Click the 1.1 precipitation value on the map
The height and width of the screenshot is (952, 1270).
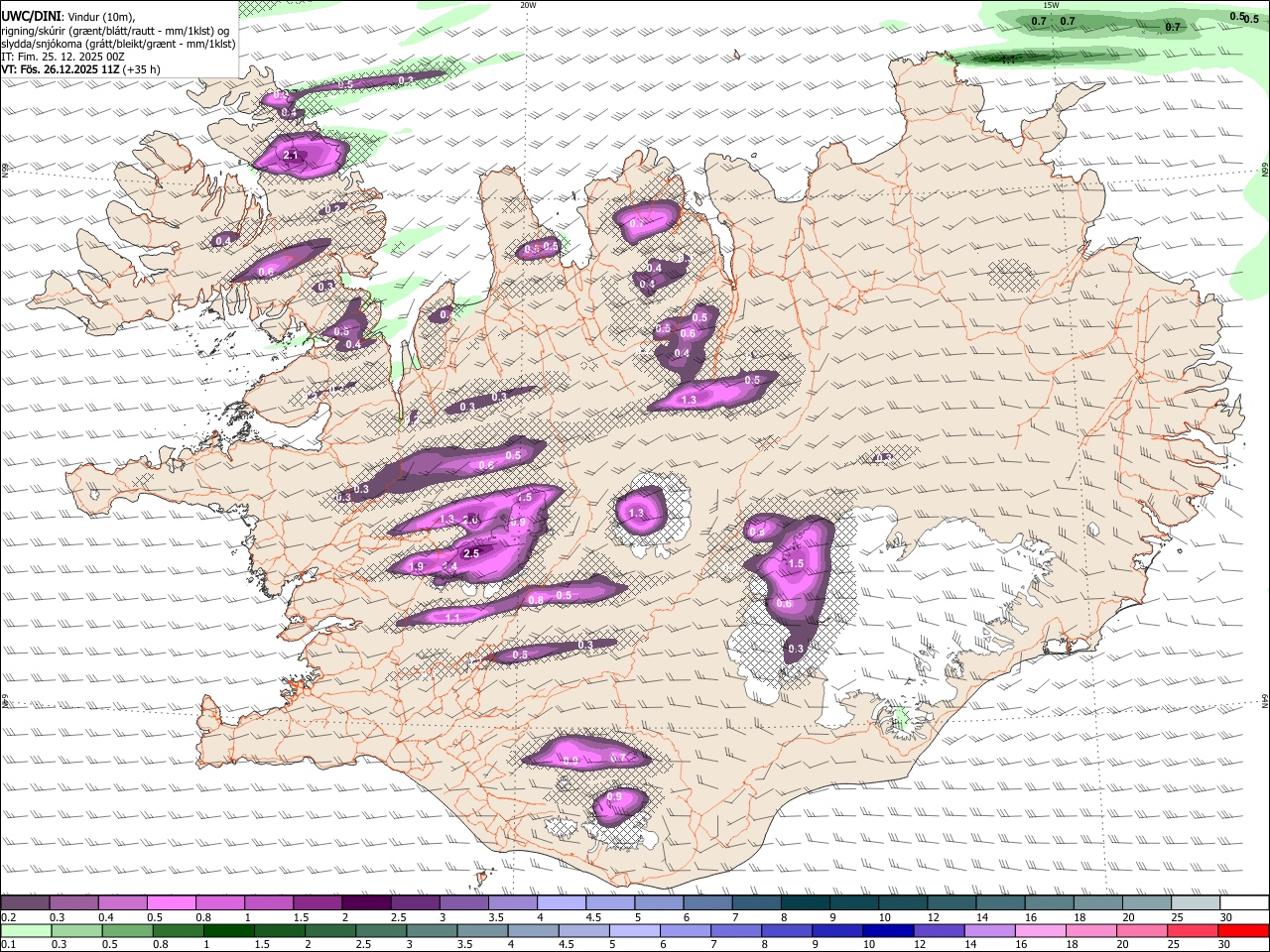pyautogui.click(x=452, y=618)
